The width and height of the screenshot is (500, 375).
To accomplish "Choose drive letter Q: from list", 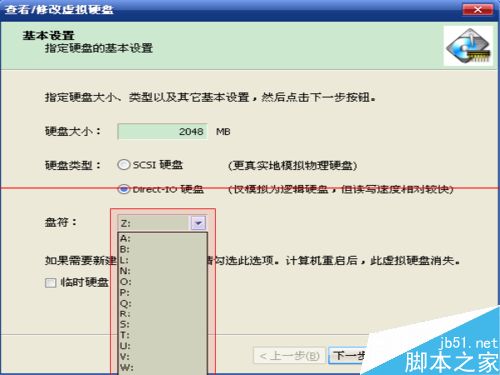I will pos(163,303).
